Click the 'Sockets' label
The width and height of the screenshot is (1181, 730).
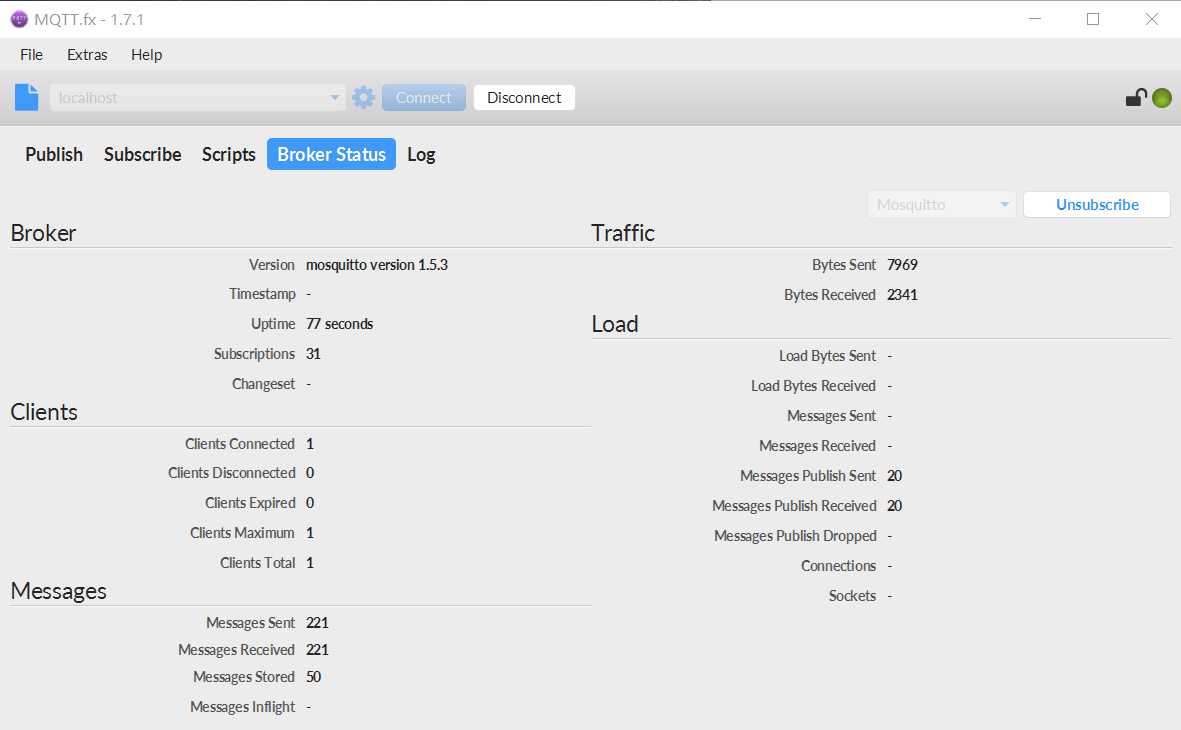coord(853,597)
